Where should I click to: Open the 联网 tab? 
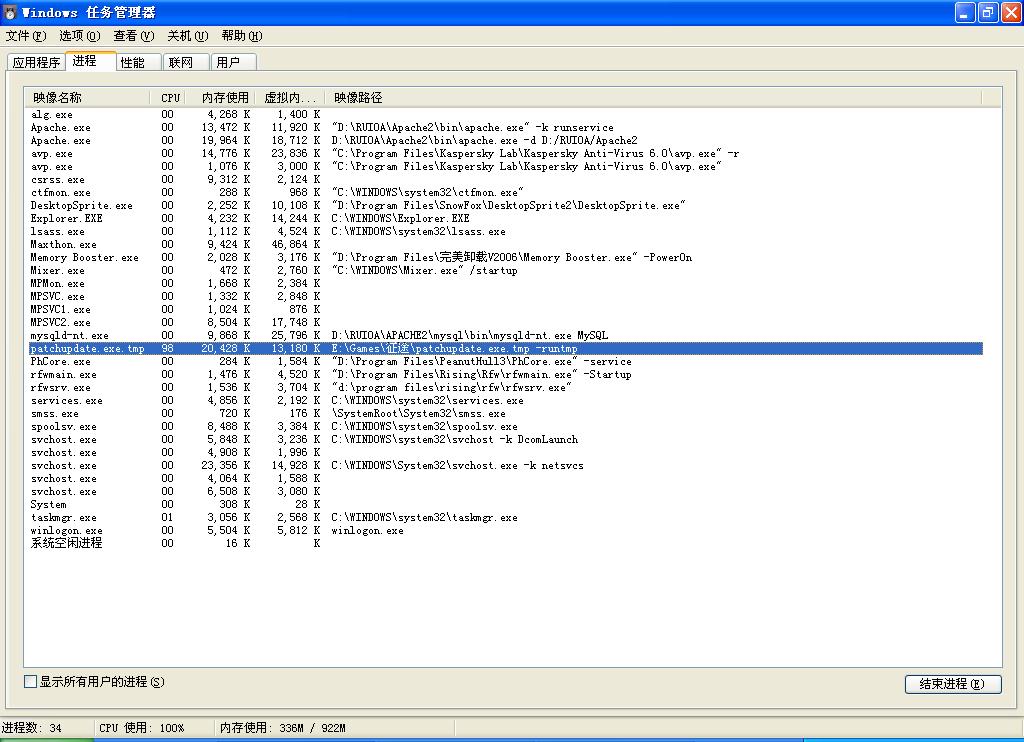click(186, 62)
